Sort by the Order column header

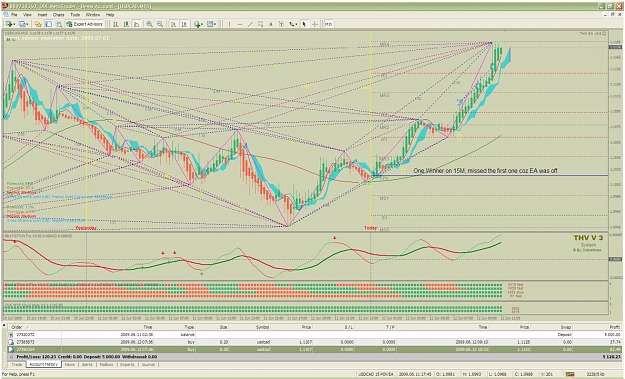(x=34, y=327)
